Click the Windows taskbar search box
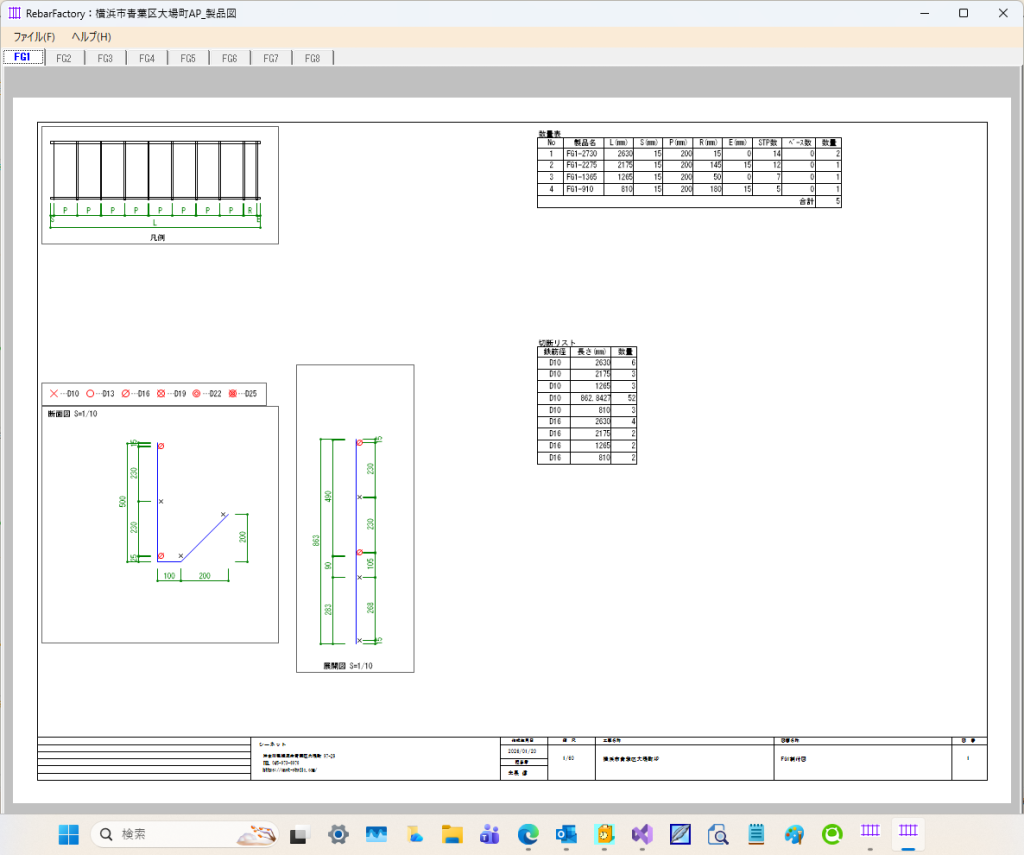The height and width of the screenshot is (855, 1024). click(180, 833)
